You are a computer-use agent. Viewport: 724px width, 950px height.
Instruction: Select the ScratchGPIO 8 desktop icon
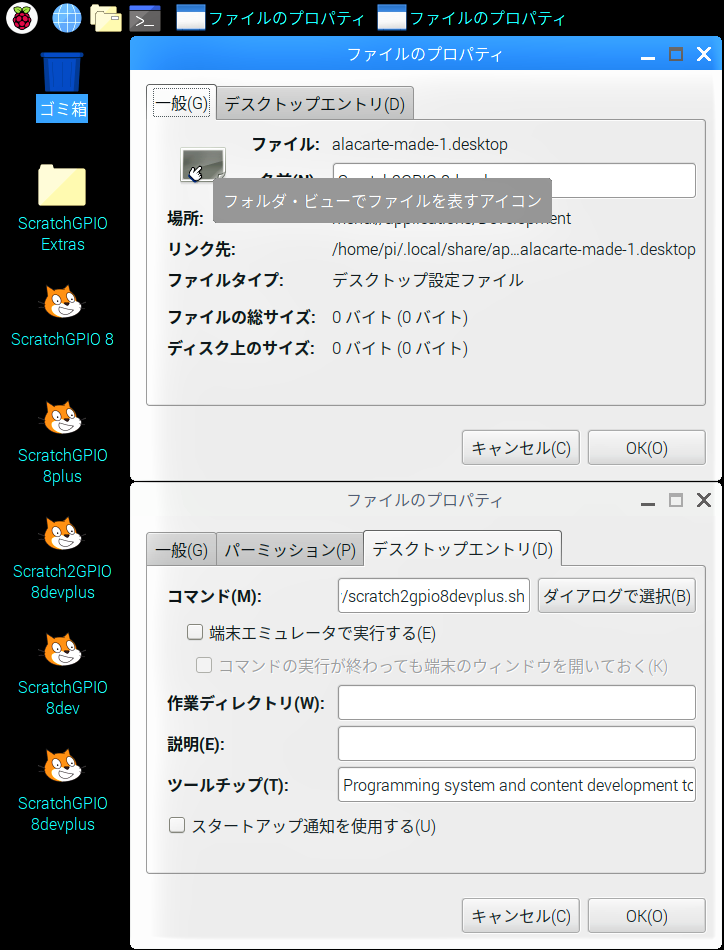62,316
